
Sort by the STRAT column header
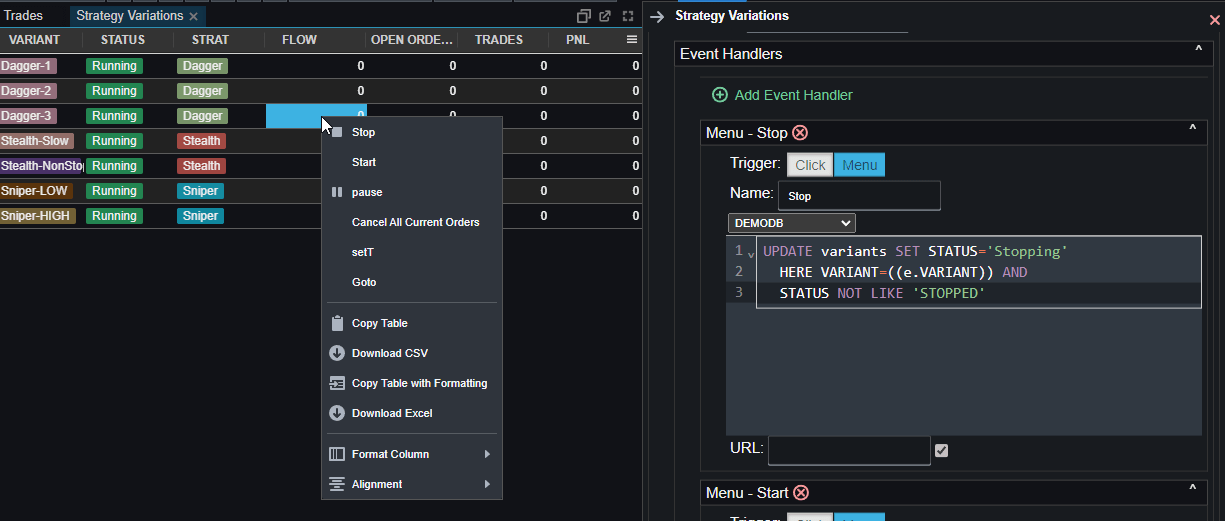[210, 40]
